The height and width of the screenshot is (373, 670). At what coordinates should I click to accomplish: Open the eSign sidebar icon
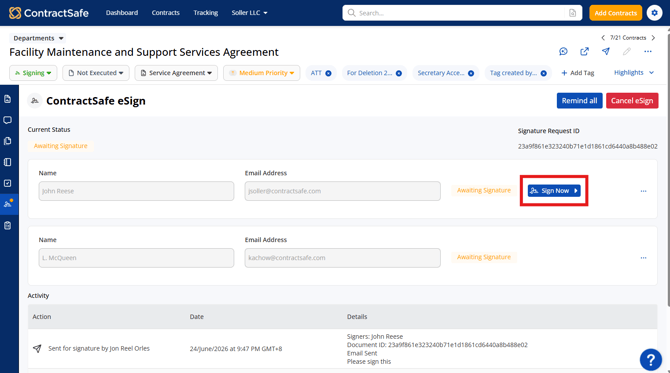point(8,204)
